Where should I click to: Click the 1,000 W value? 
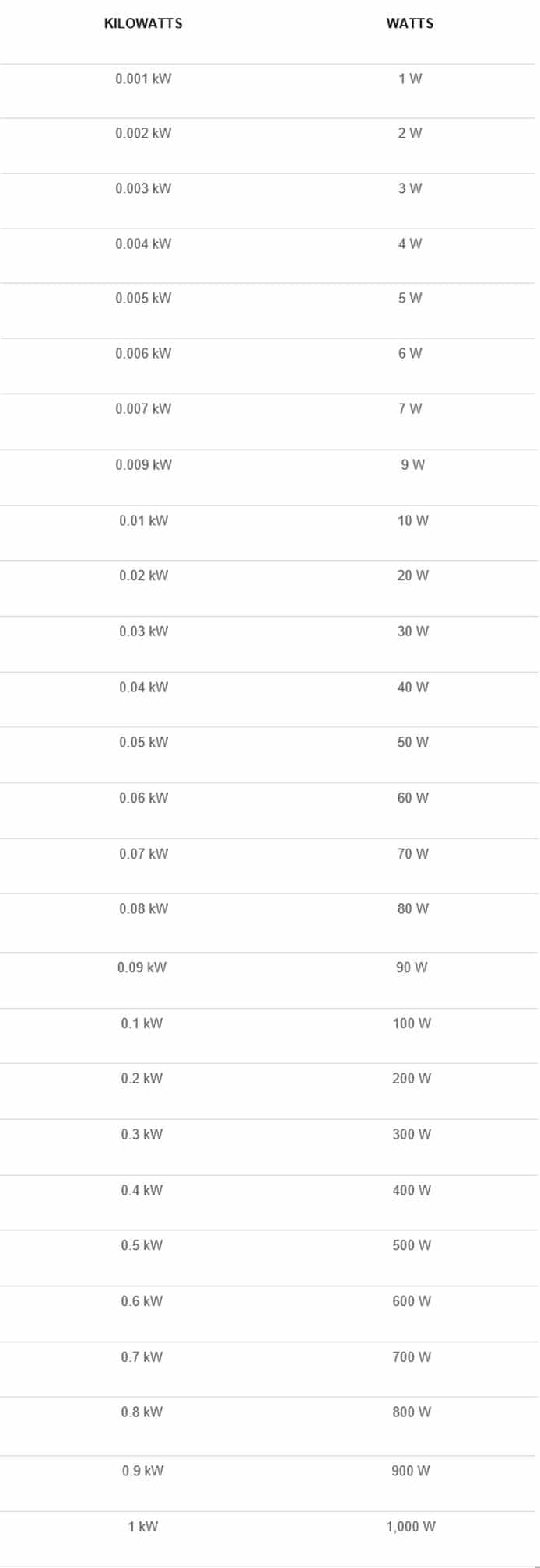coord(411,1527)
